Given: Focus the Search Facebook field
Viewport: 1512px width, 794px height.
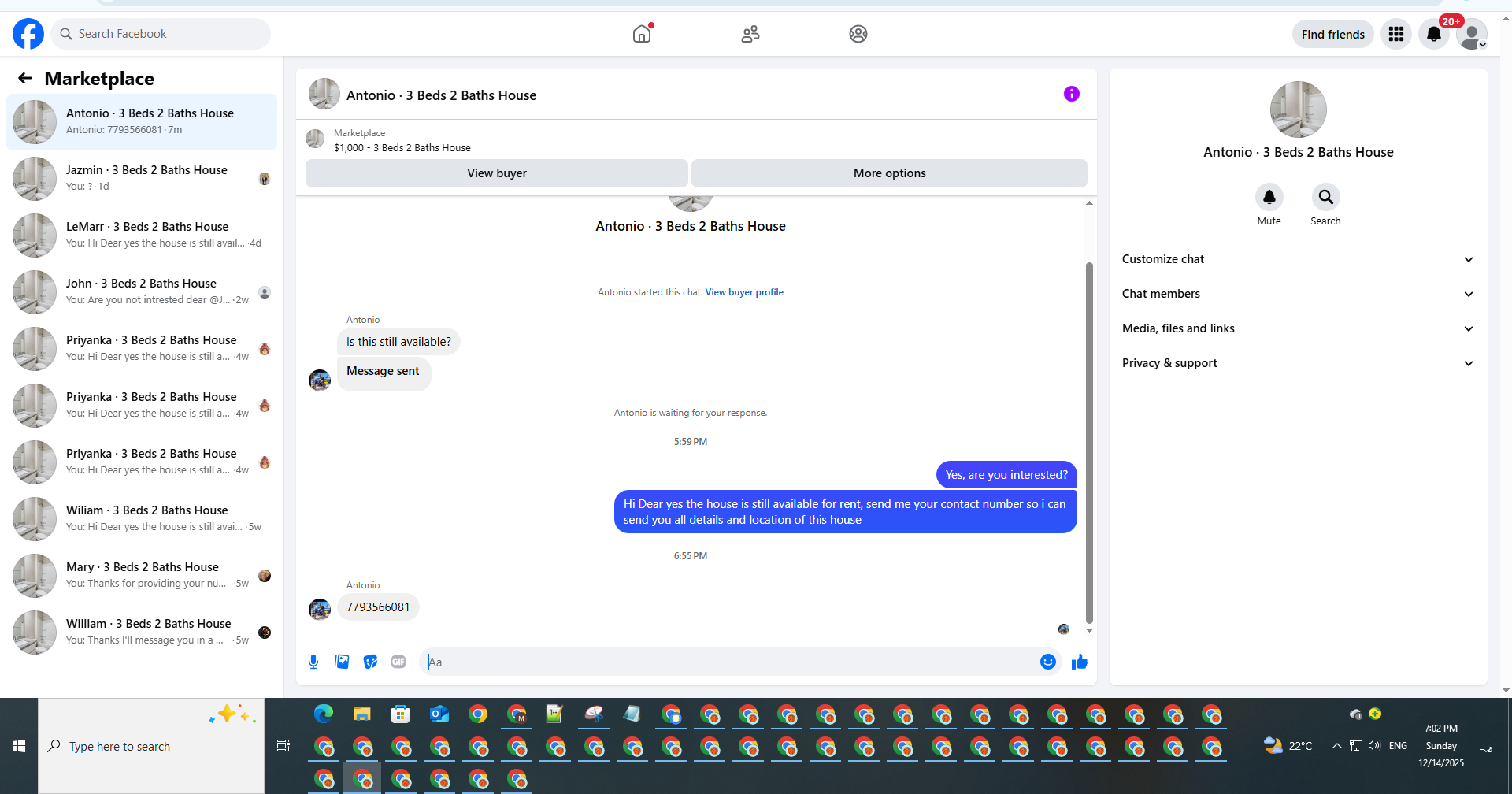Looking at the screenshot, I should (x=161, y=34).
